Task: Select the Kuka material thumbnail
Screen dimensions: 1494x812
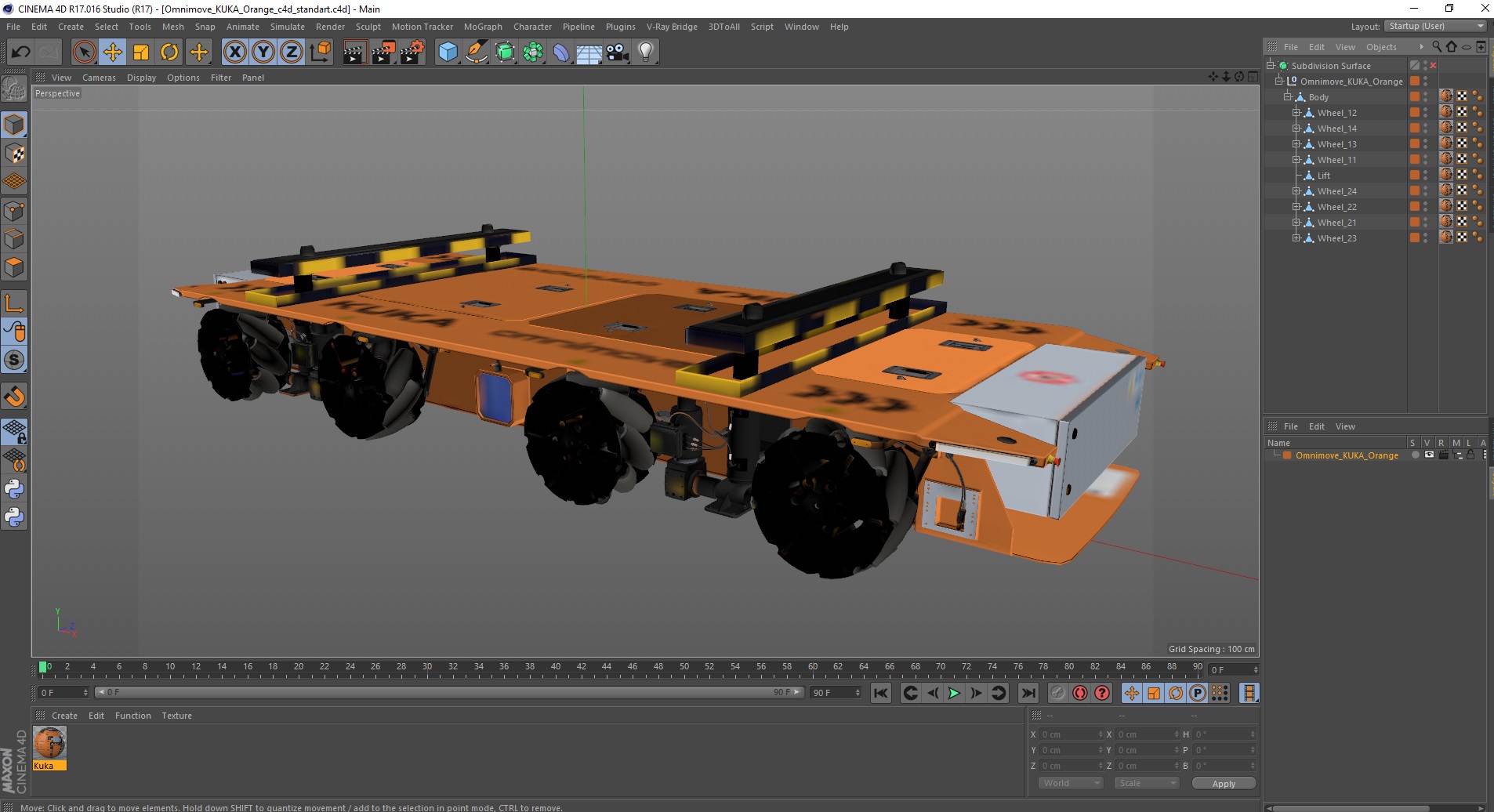Action: 49,743
